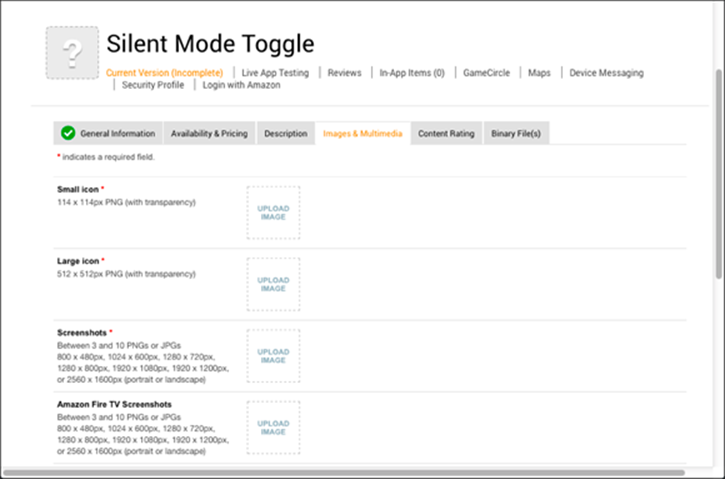Switch to General Information tab
725x479 pixels.
point(108,133)
